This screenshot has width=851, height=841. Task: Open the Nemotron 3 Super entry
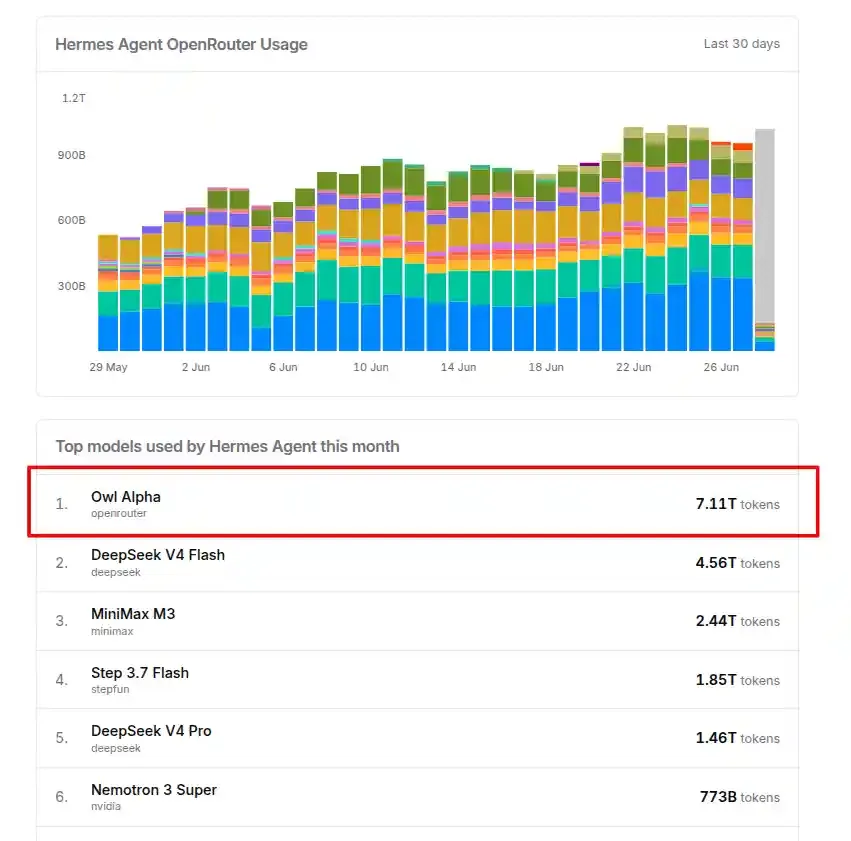coord(417,797)
